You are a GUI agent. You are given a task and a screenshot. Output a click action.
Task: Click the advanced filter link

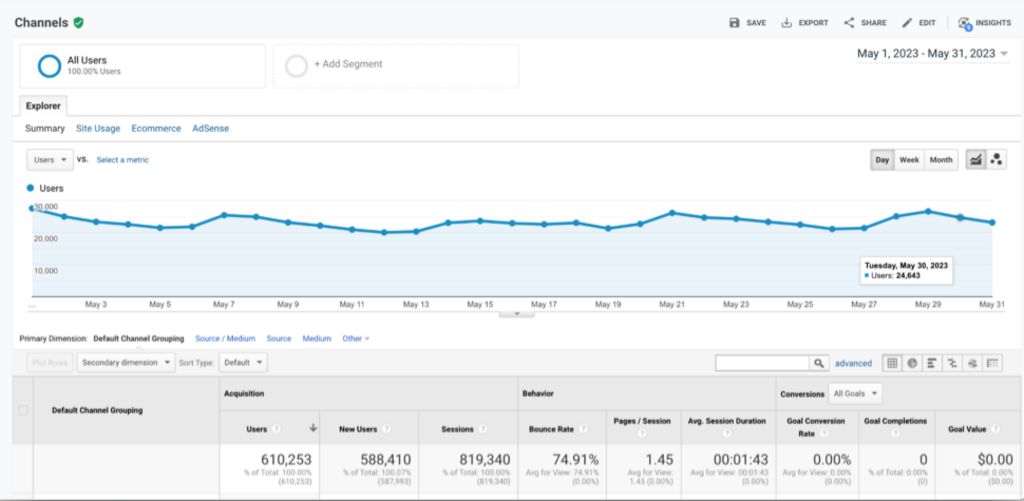coord(853,363)
